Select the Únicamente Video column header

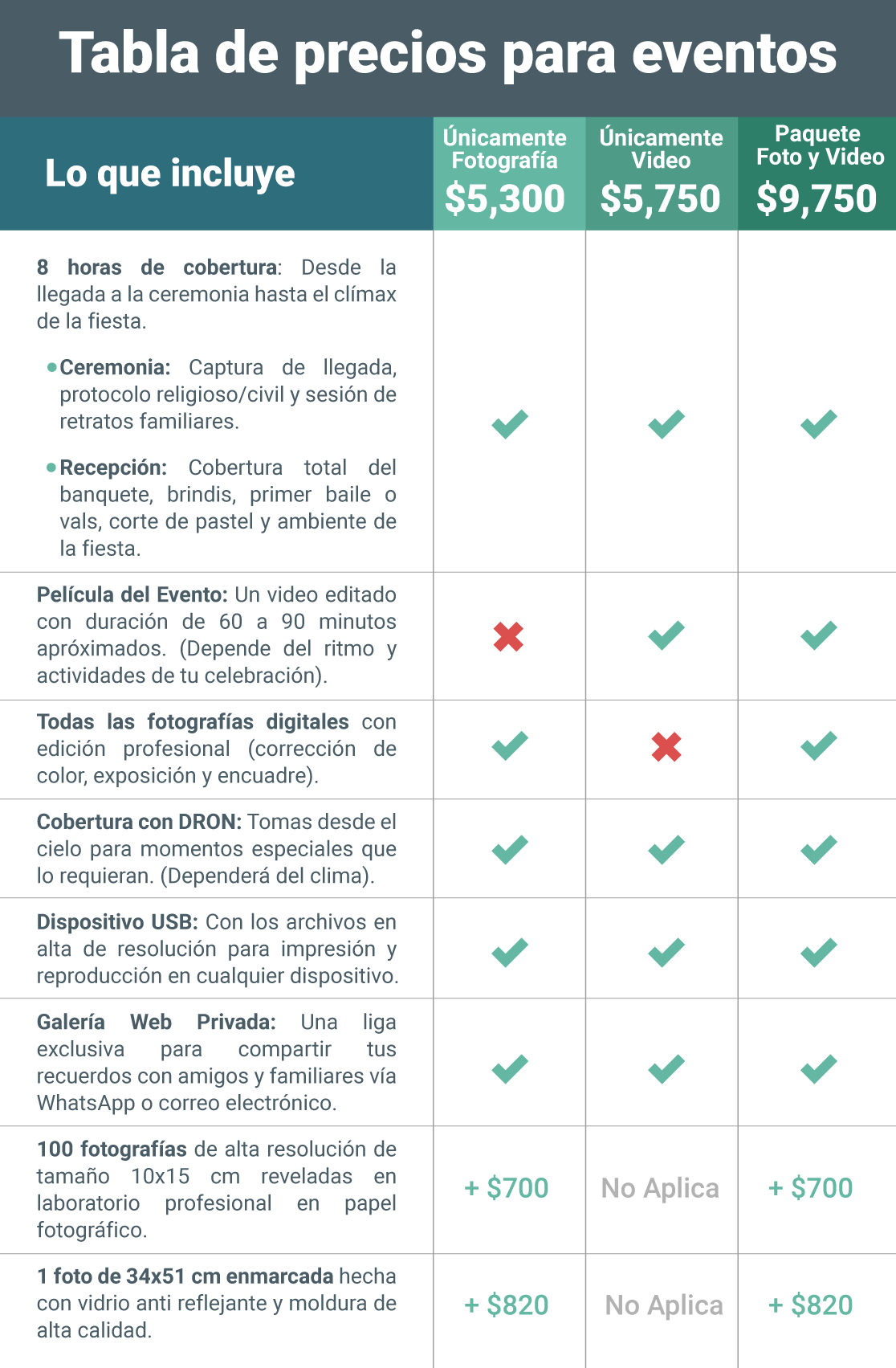click(x=661, y=149)
